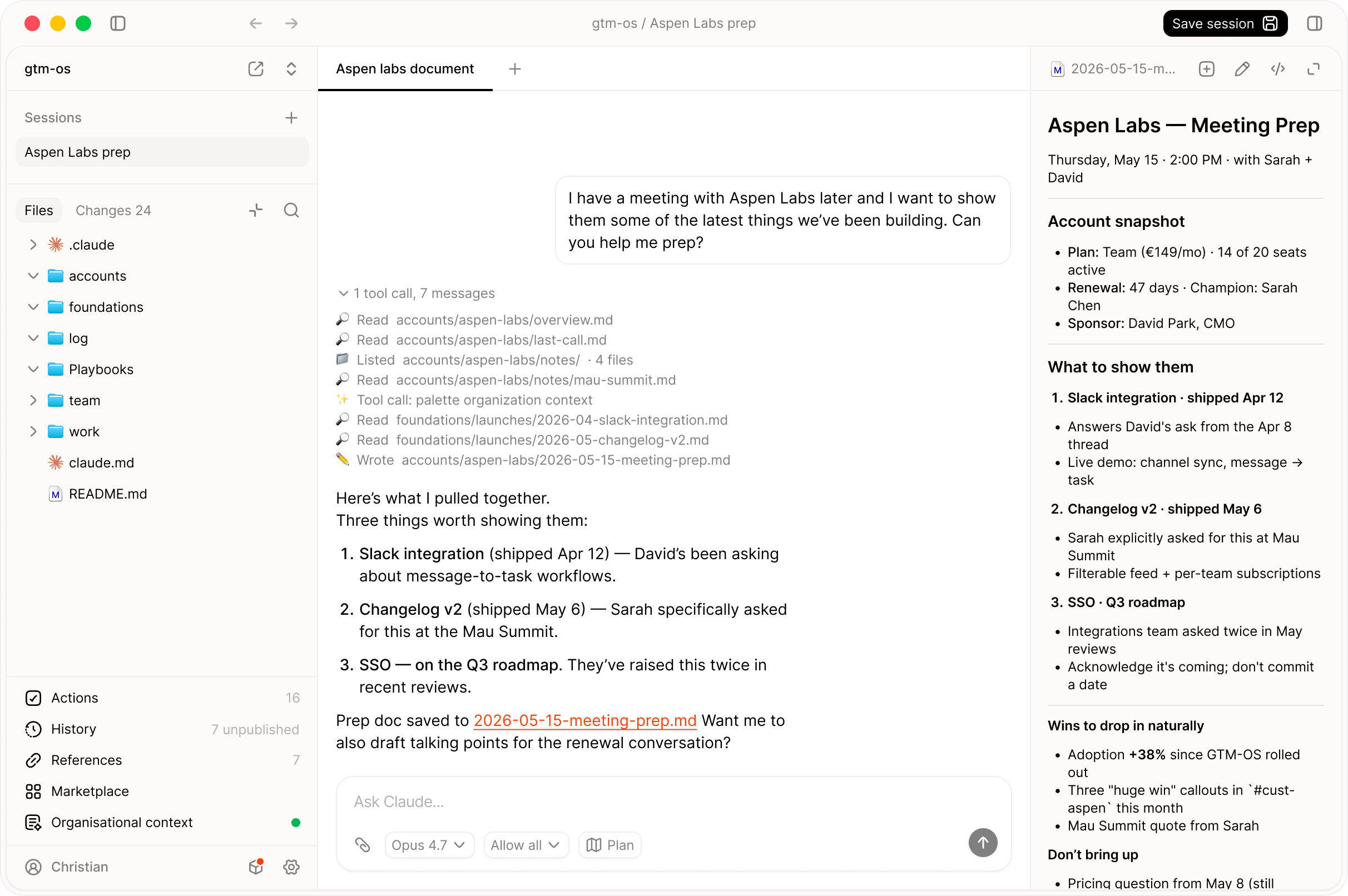
Task: Open History with unpublished changes
Action: [x=162, y=729]
